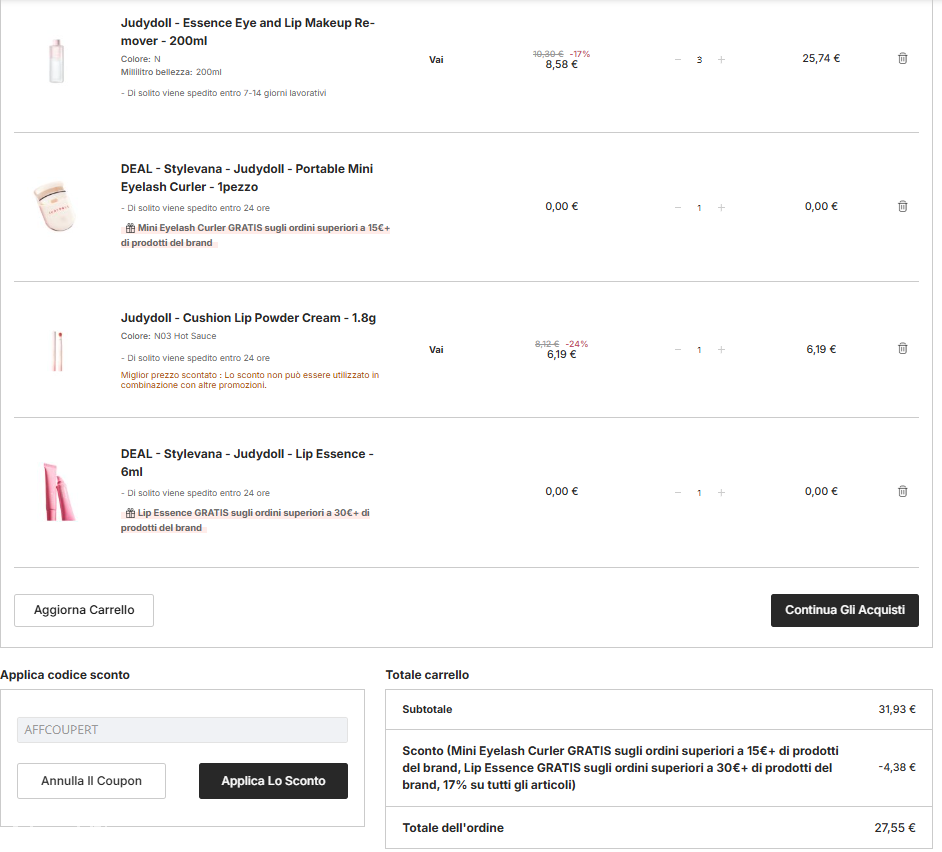Click plus on Mini Eyelash Curler quantity

pyautogui.click(x=721, y=208)
